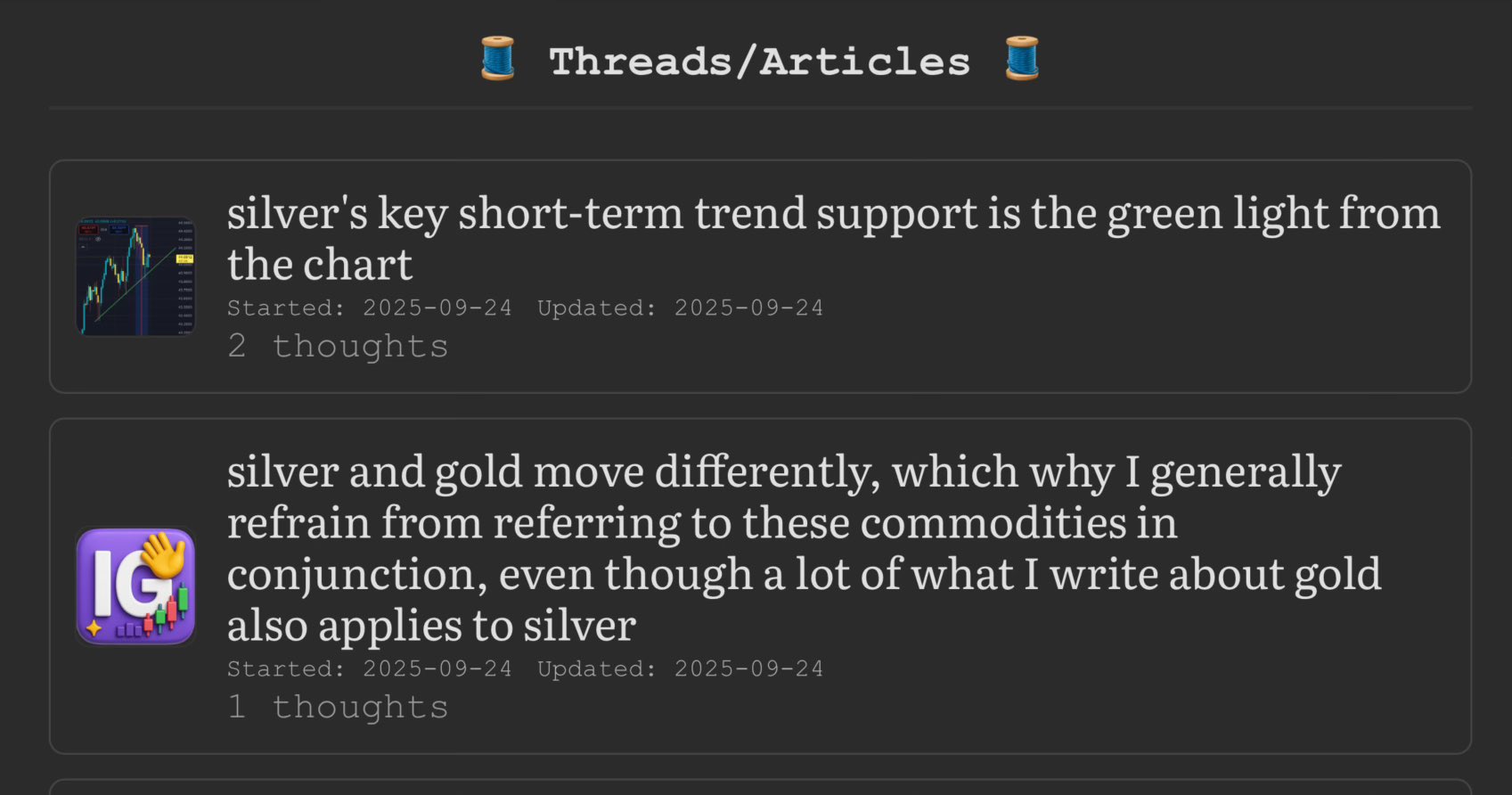Click Started date of silver and gold thread

(369, 669)
